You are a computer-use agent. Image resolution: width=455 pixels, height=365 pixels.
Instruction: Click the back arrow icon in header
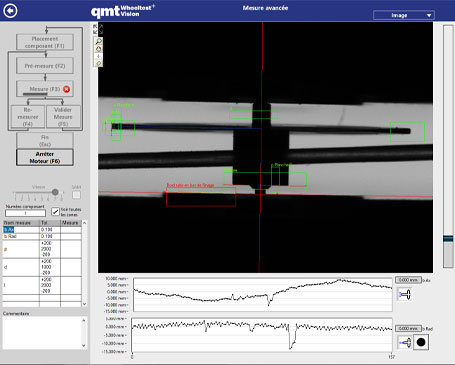point(10,11)
